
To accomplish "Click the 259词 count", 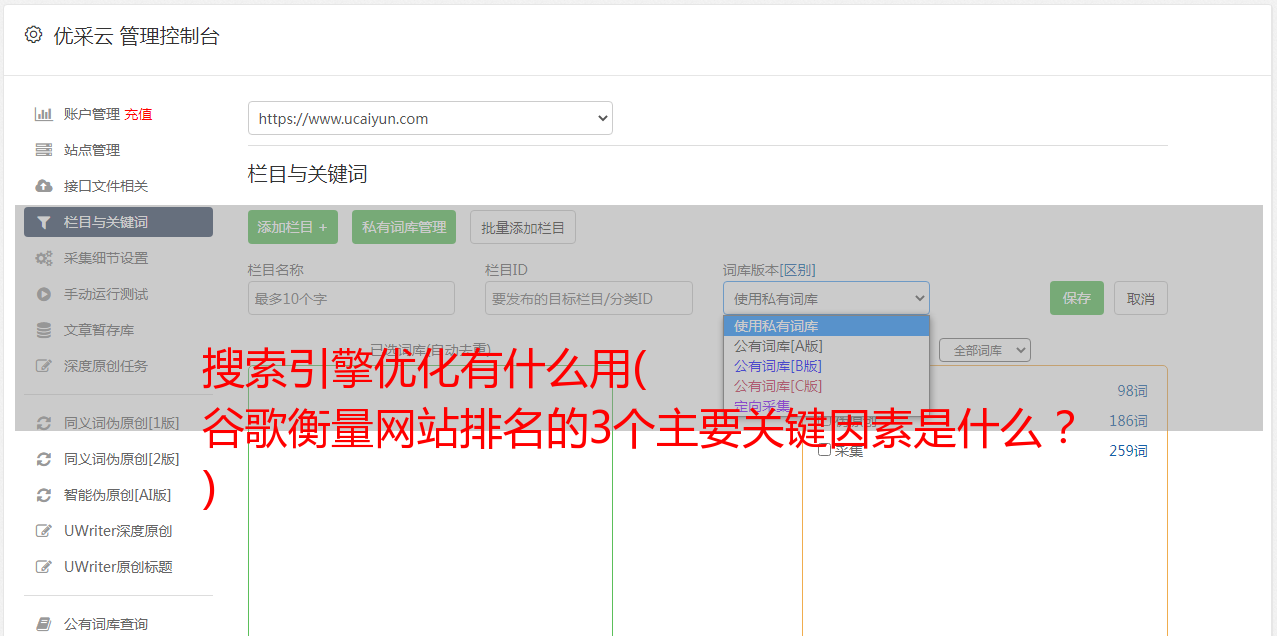I will [1128, 451].
